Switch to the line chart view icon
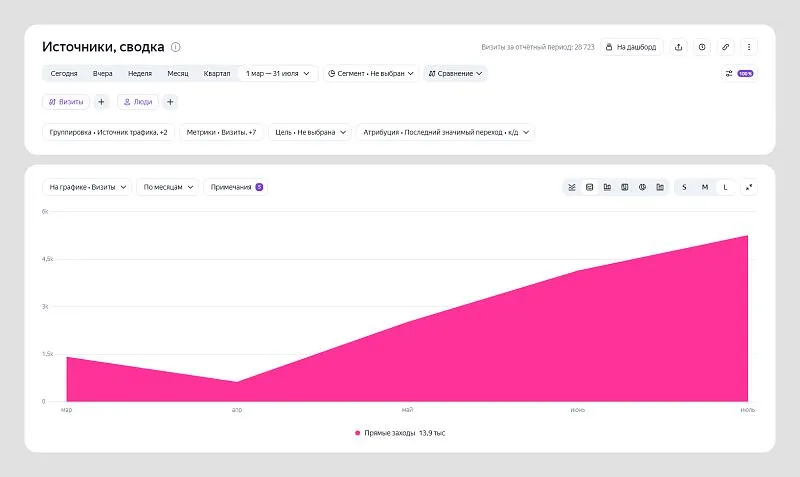Viewport: 800px width, 477px height. (x=571, y=187)
